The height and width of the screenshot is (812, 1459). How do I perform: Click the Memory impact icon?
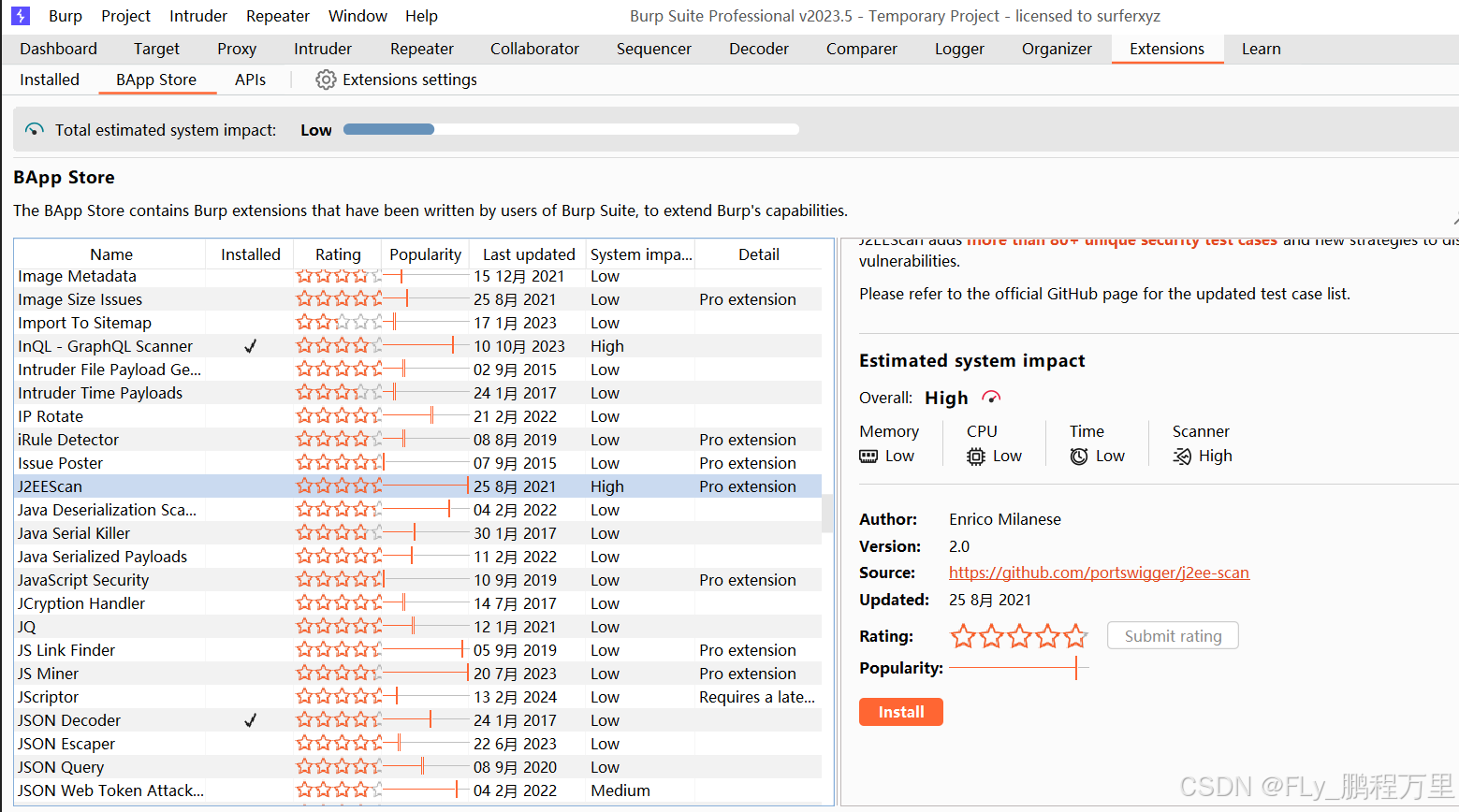(x=868, y=456)
